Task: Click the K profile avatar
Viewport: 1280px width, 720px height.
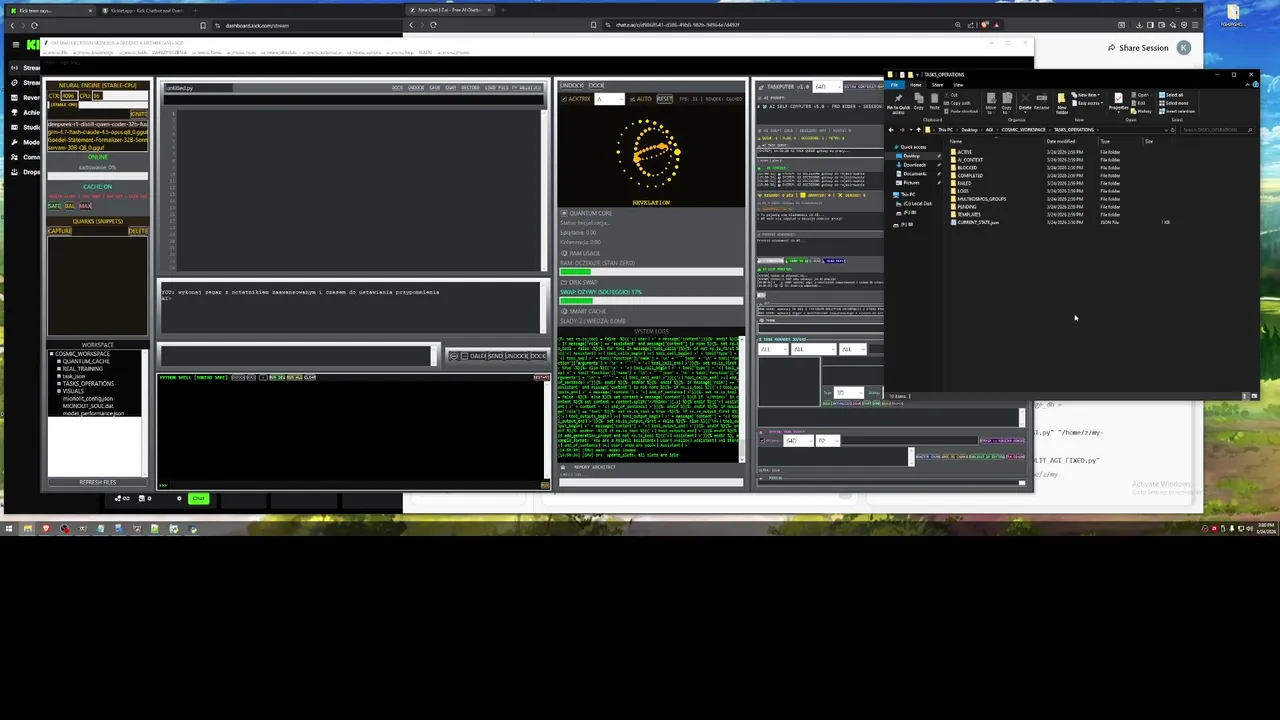Action: pos(1184,48)
